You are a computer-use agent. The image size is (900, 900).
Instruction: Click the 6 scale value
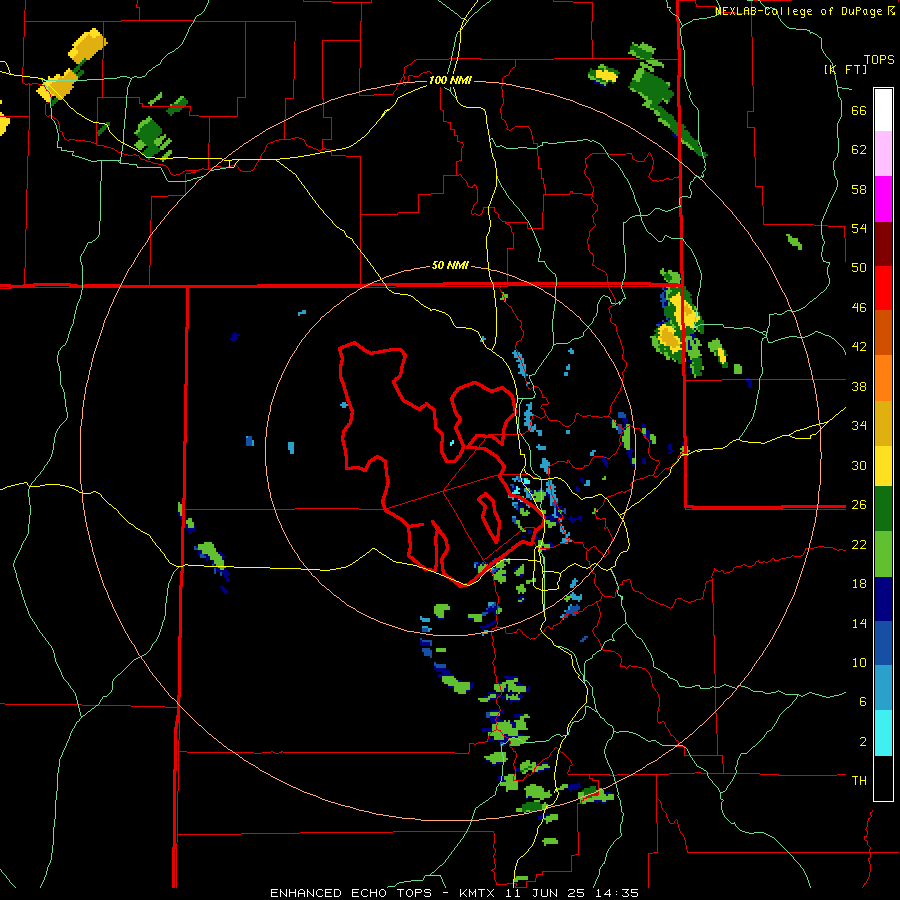(x=863, y=702)
